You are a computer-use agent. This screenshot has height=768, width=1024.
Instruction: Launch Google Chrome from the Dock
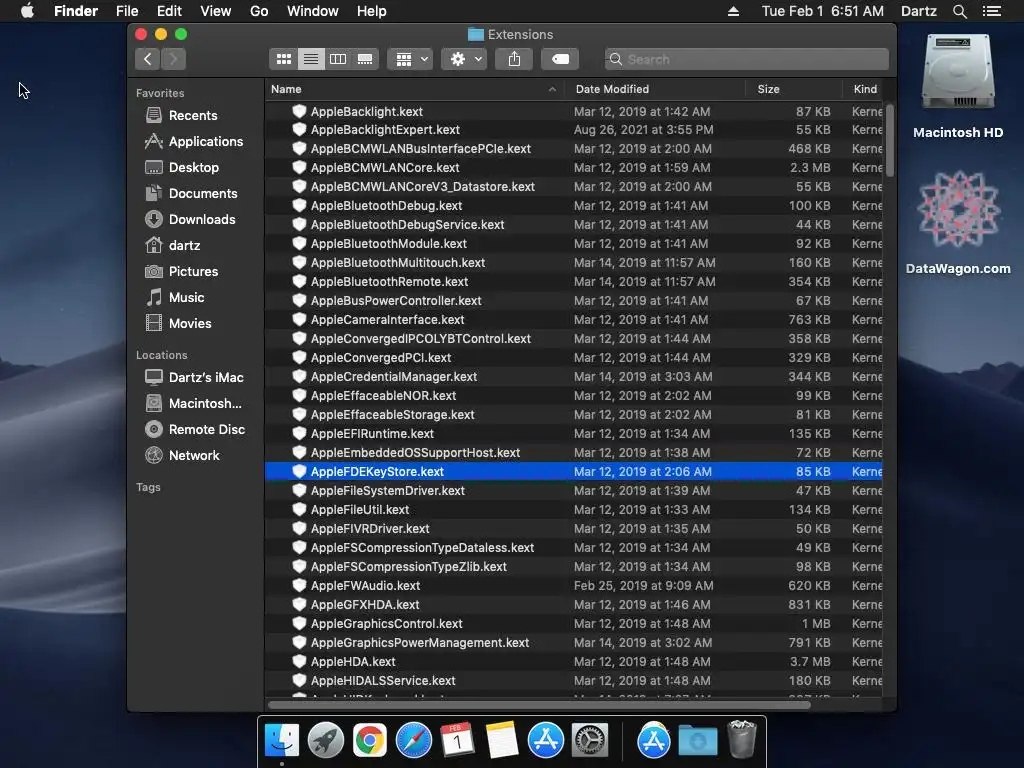(370, 741)
